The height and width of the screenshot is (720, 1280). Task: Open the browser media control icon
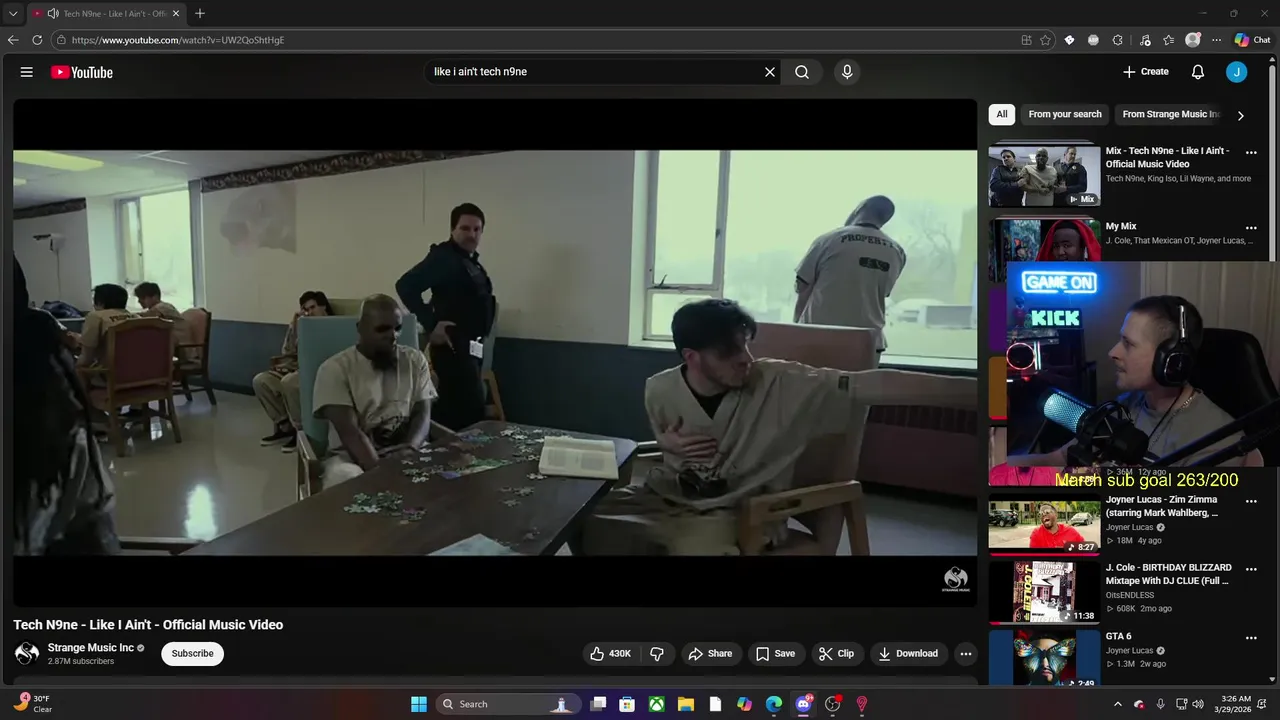(x=1144, y=40)
